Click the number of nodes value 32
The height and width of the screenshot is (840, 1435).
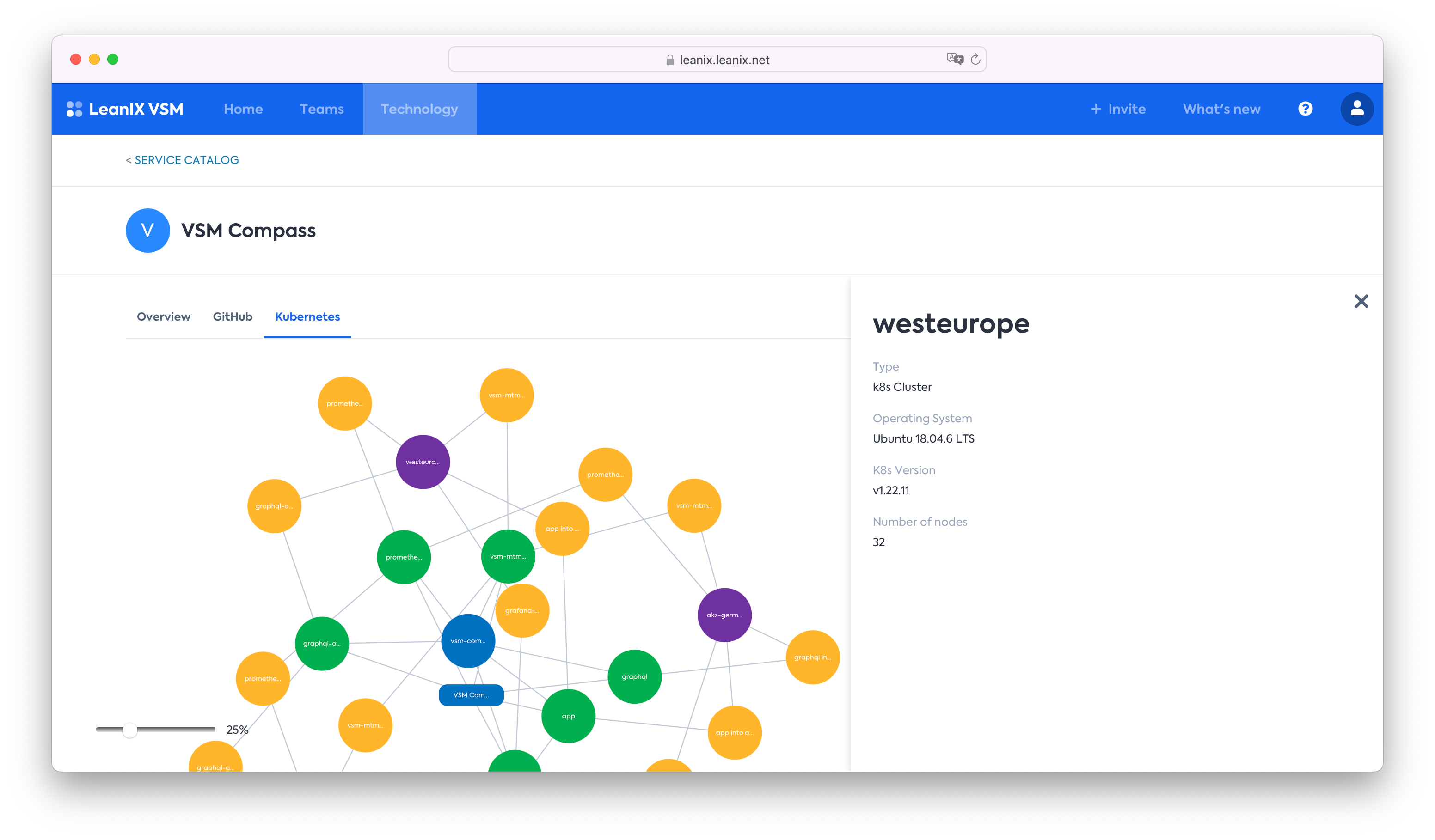pyautogui.click(x=879, y=542)
